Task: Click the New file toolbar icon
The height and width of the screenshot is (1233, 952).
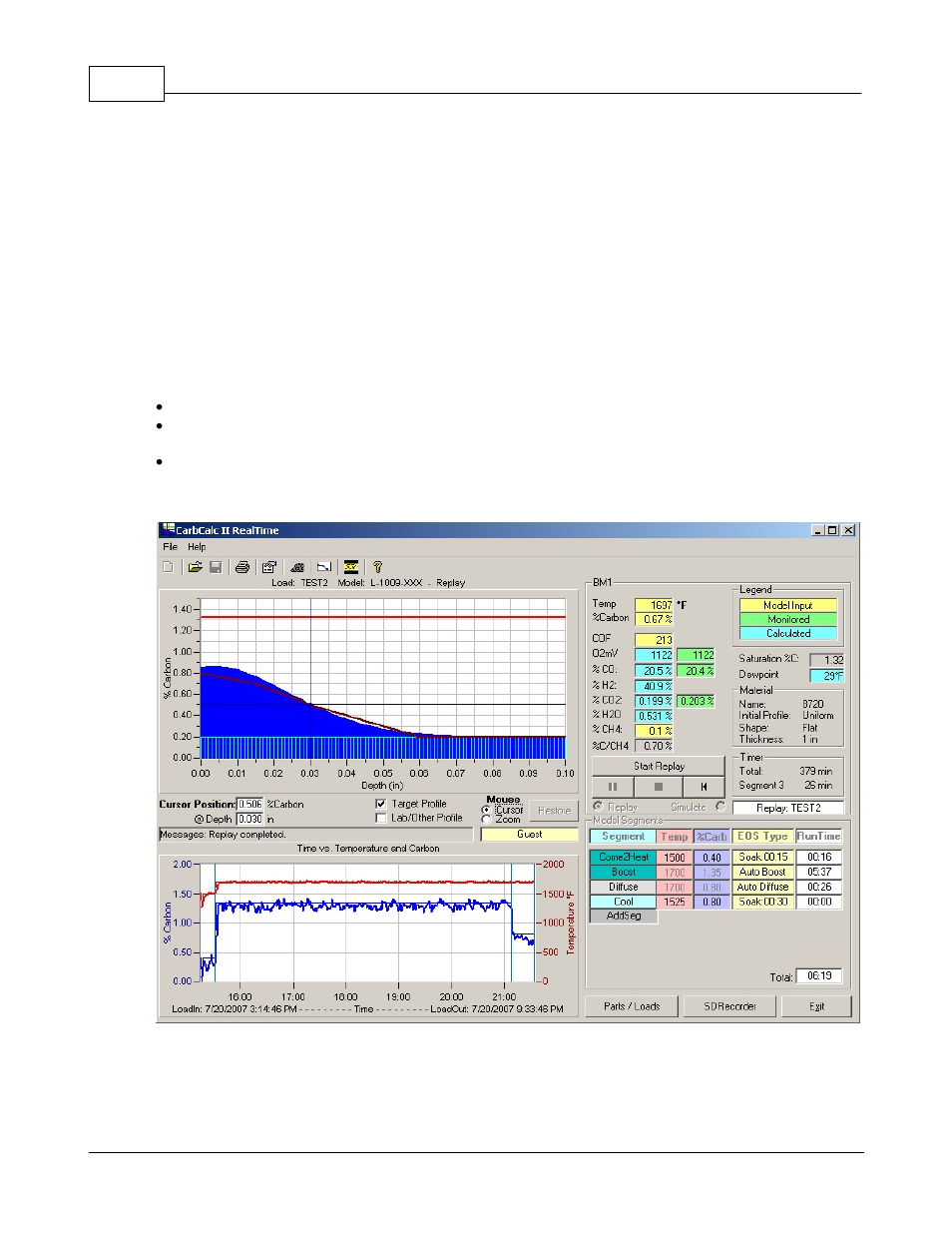Action: 168,567
